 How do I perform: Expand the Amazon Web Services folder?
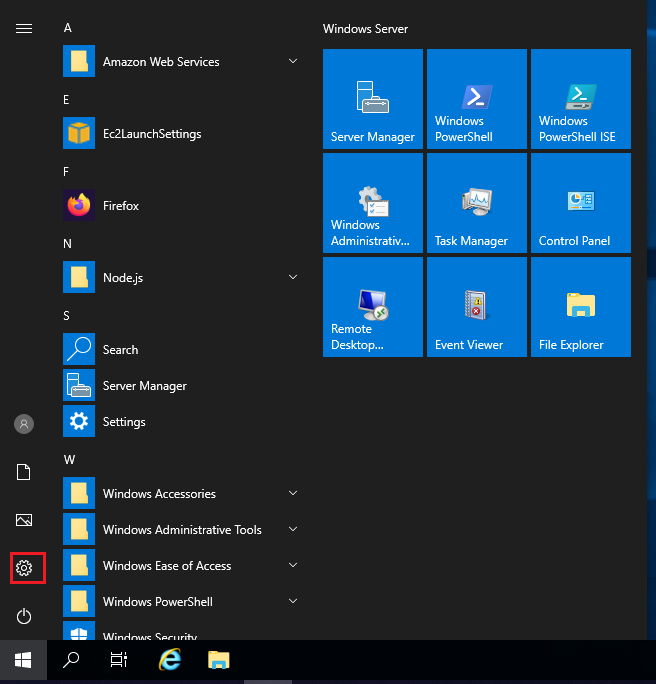point(182,61)
